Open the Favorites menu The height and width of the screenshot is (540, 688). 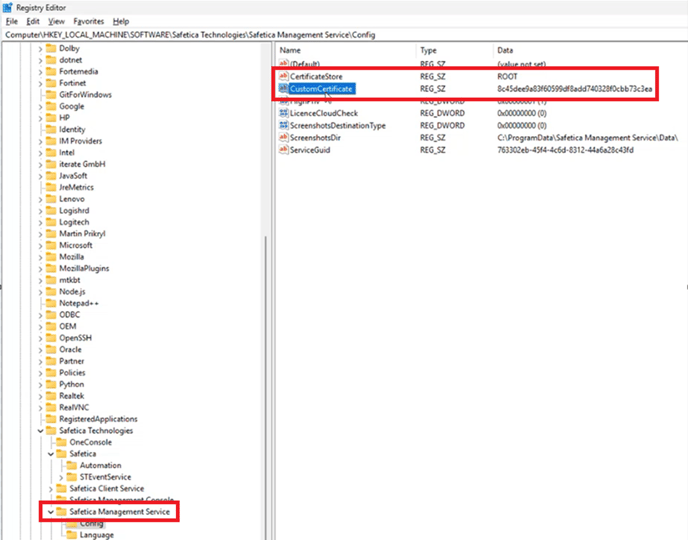point(89,21)
